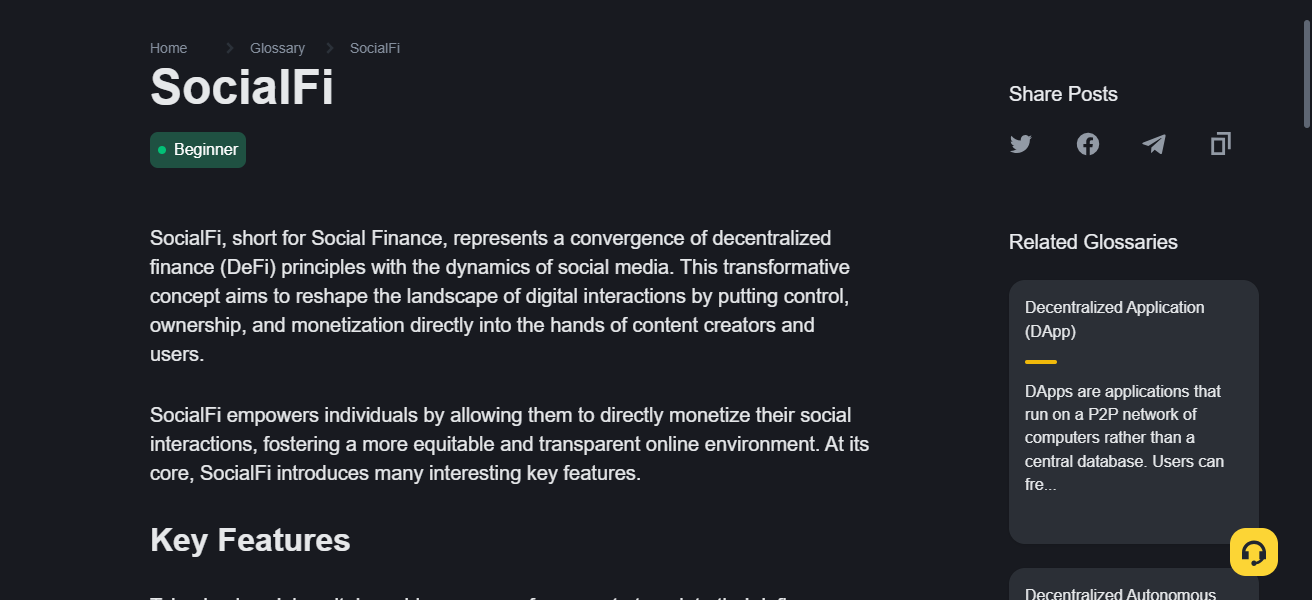Share the article on Twitter
Viewport: 1312px width, 600px height.
coord(1020,144)
